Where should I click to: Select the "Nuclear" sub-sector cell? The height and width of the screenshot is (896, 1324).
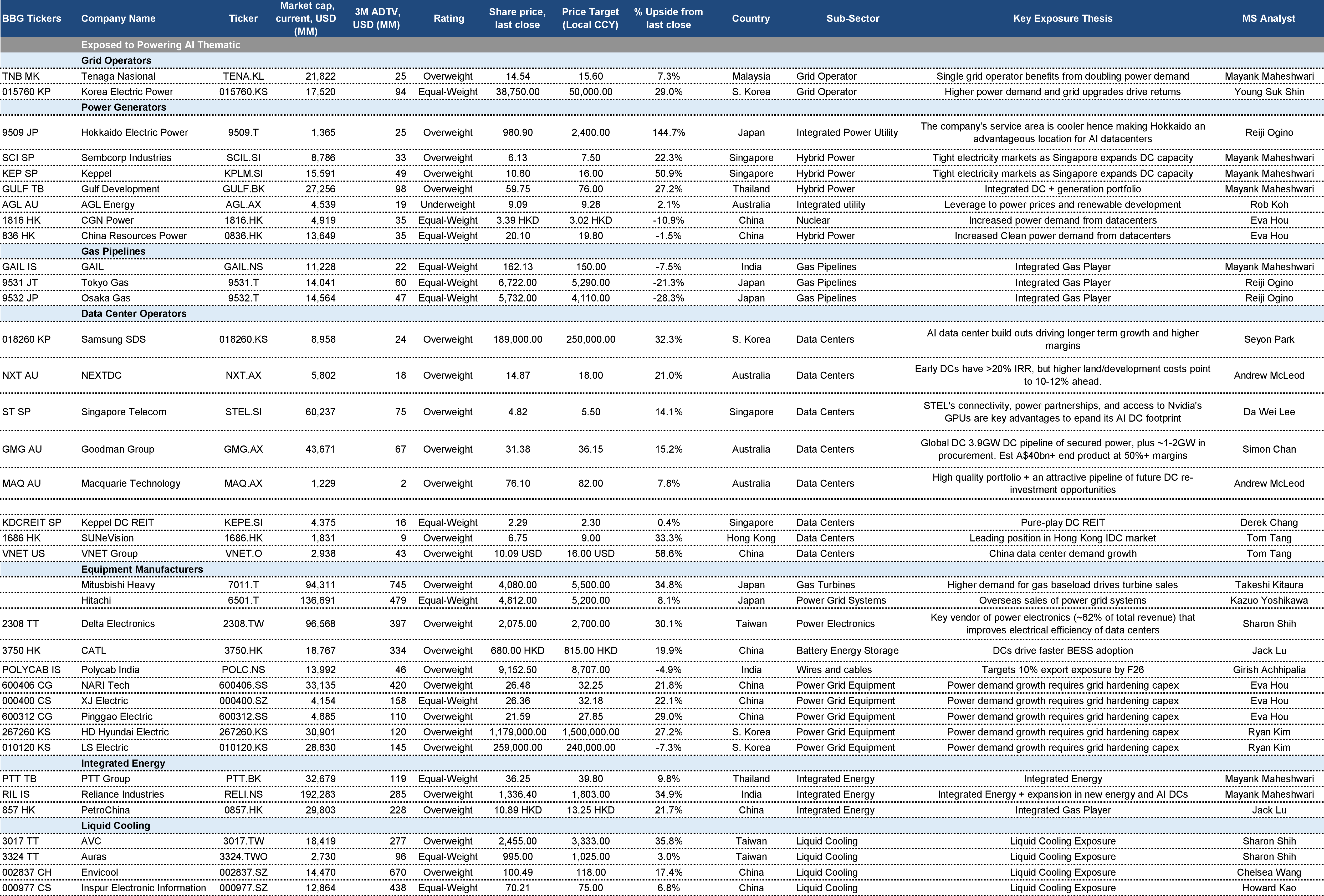(813, 221)
